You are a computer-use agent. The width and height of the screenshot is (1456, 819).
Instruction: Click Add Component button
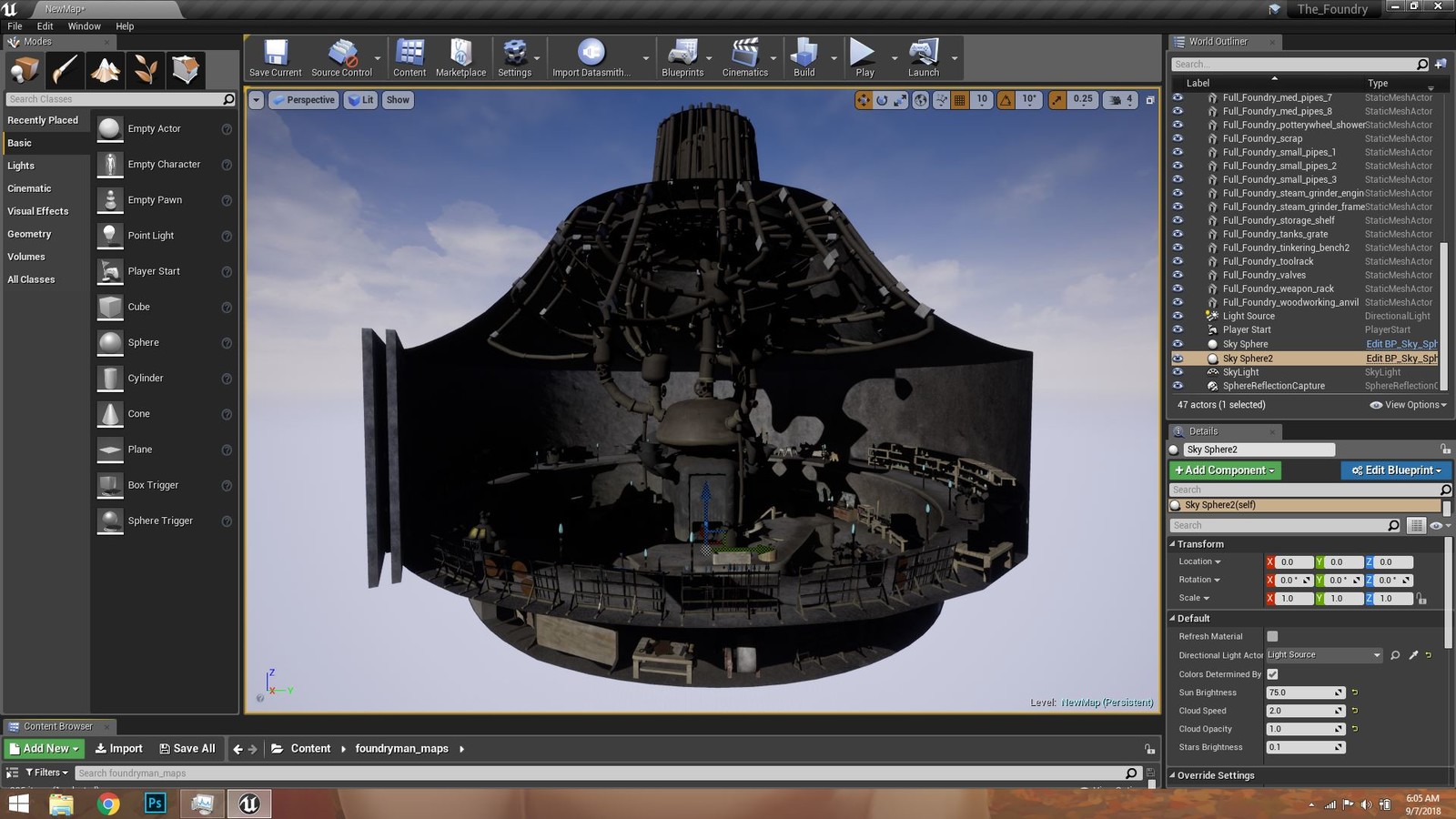click(x=1225, y=470)
